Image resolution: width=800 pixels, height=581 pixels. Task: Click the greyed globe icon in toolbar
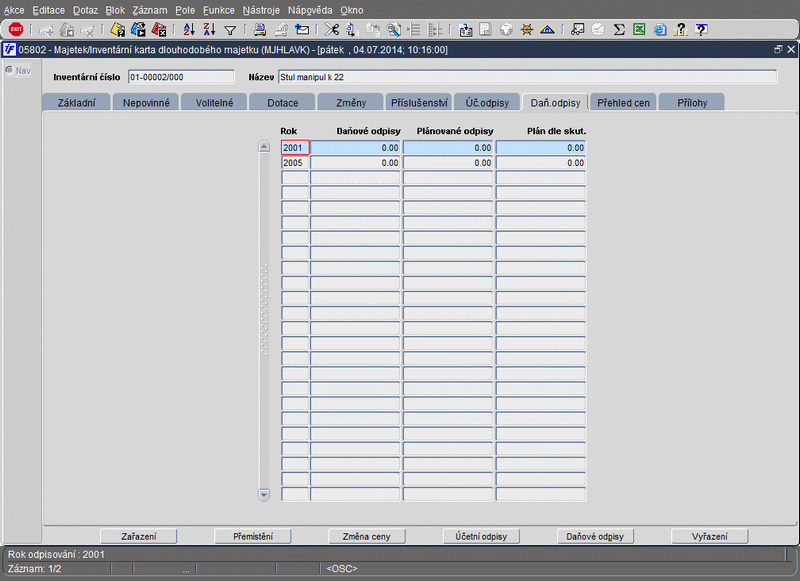tap(506, 30)
